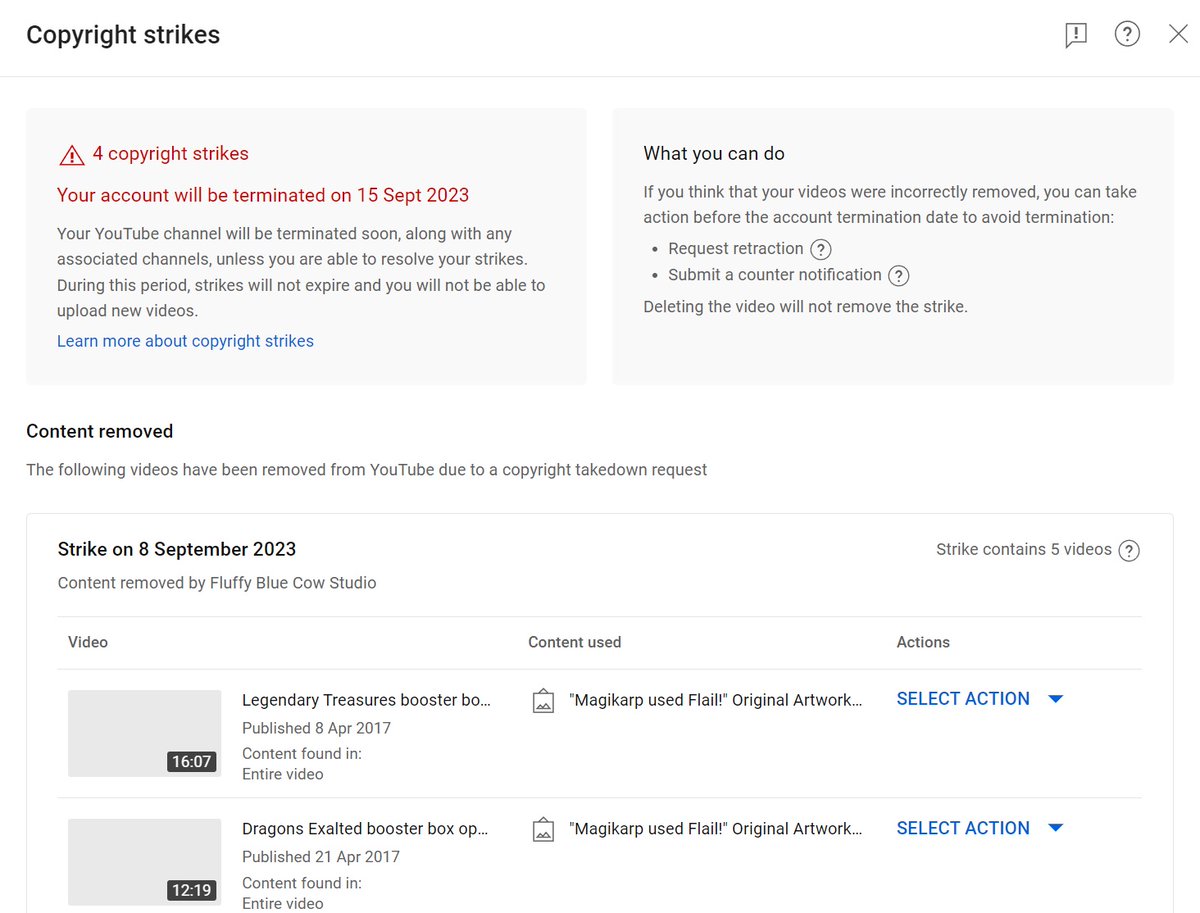Click Legendary Treasures booster box video title
1200x913 pixels.
(x=366, y=700)
